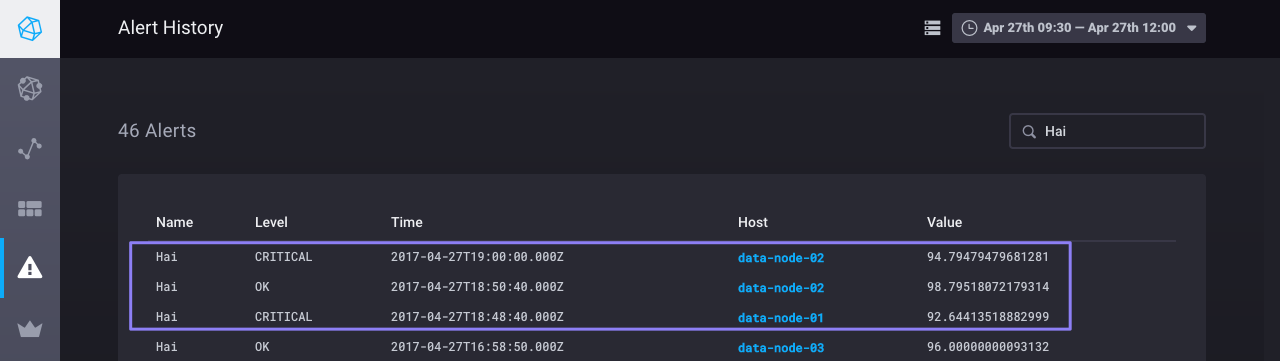Open the data-node-01 host link
Viewport: 1280px width, 361px height.
coord(781,318)
